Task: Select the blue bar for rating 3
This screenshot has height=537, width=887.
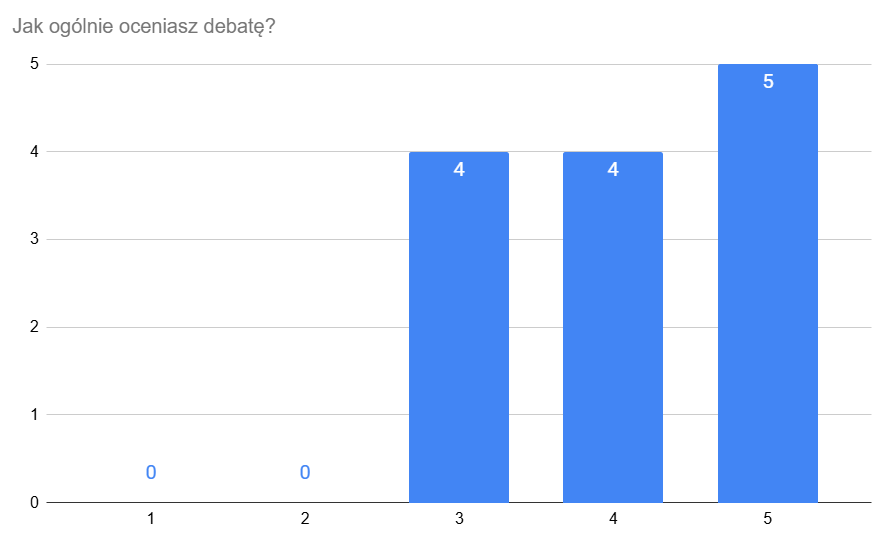Action: click(x=459, y=330)
